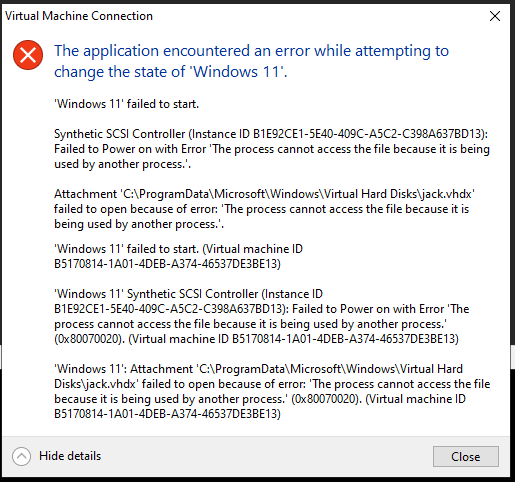Click the first "'Windows 11' failed to start." line
The width and height of the screenshot is (515, 482).
coord(126,104)
